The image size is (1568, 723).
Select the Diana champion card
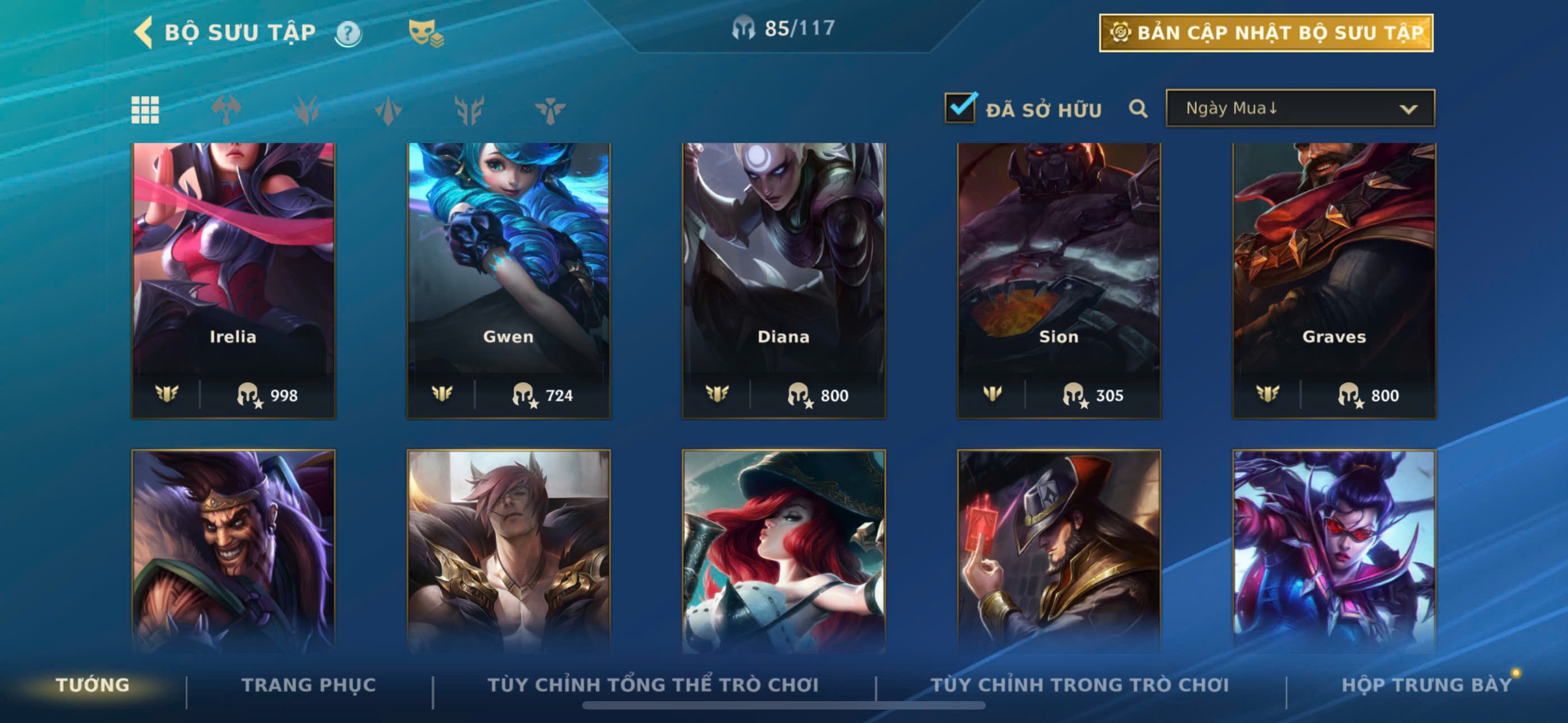pyautogui.click(x=783, y=281)
